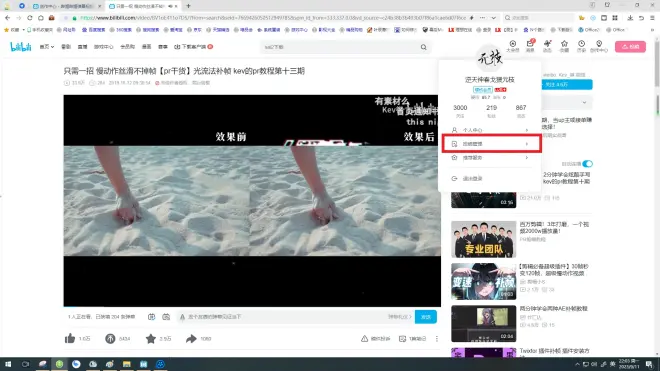Image resolution: width=660 pixels, height=371 pixels.
Task: Open the personal center menu entry
Action: point(490,130)
